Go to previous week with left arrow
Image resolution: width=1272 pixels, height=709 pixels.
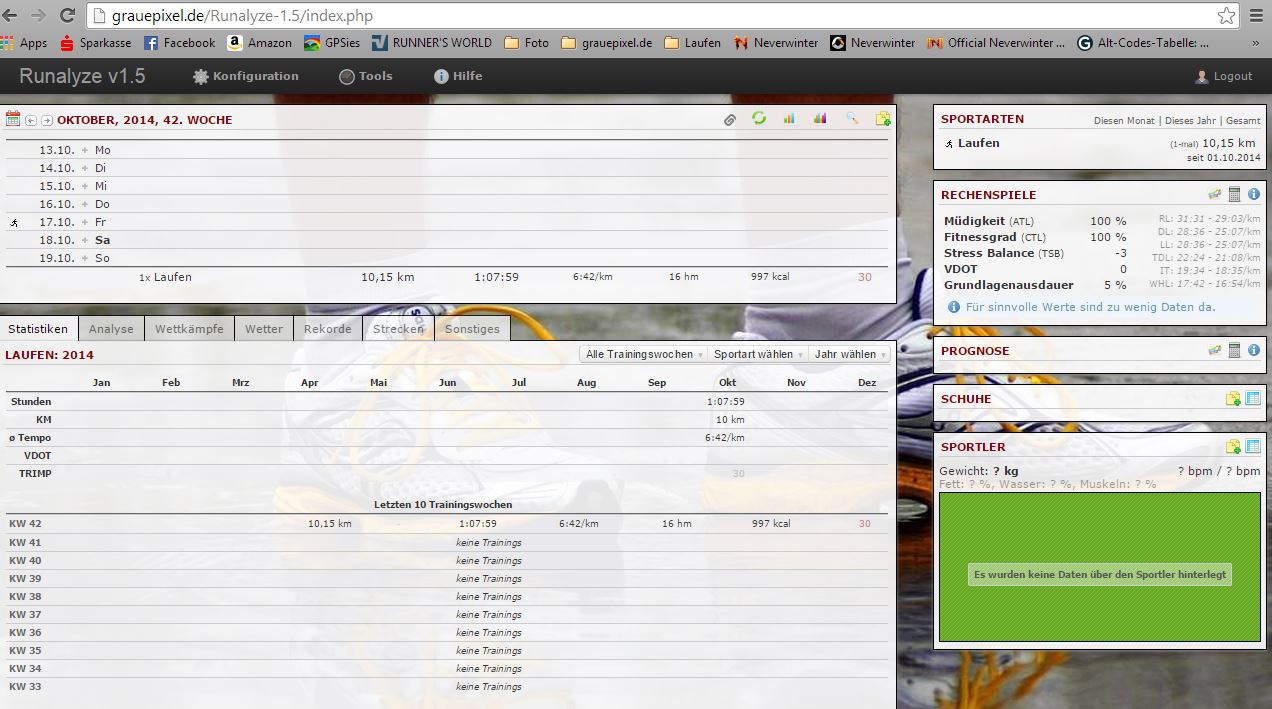click(31, 120)
